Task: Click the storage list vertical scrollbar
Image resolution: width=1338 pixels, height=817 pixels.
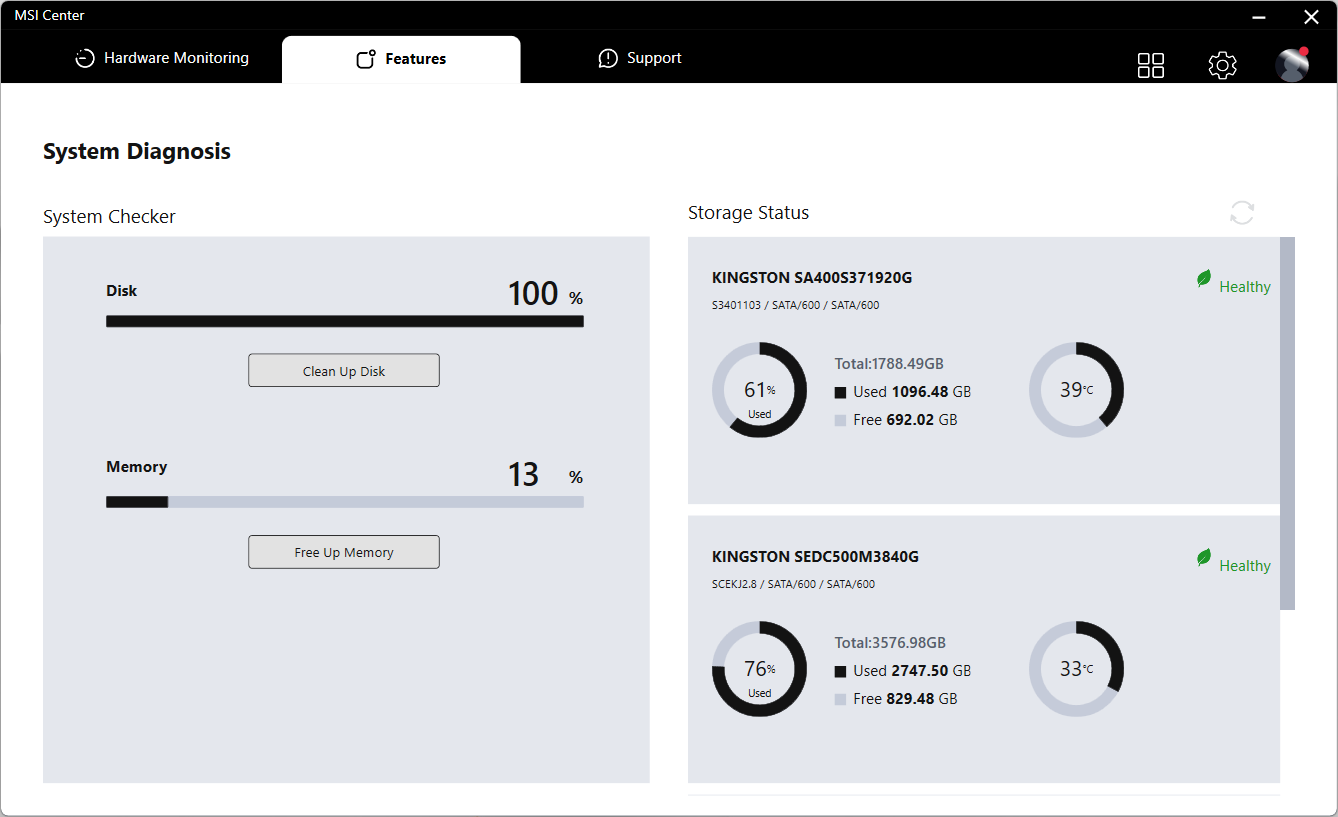Action: tap(1287, 422)
